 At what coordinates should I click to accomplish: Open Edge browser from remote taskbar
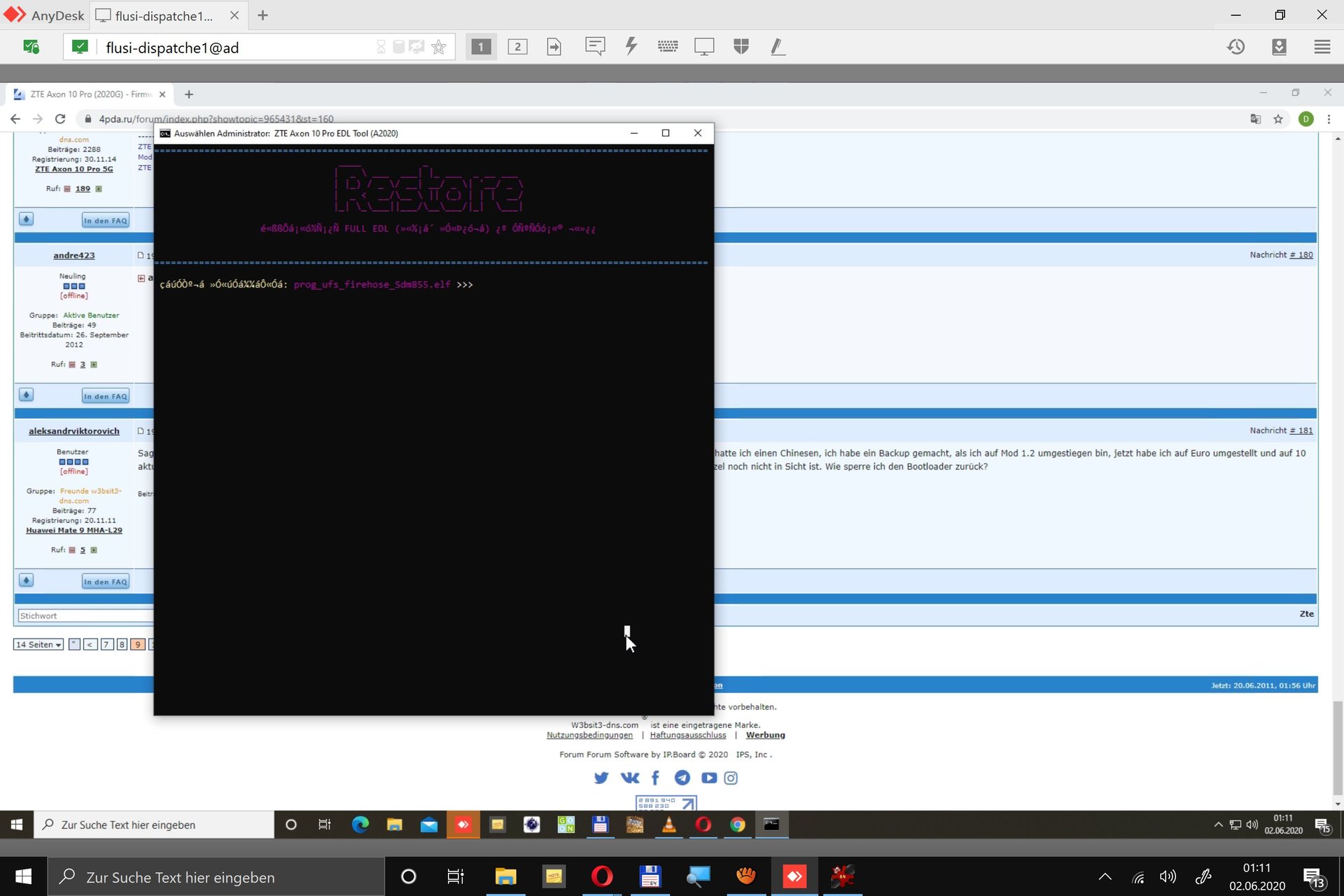pyautogui.click(x=360, y=825)
